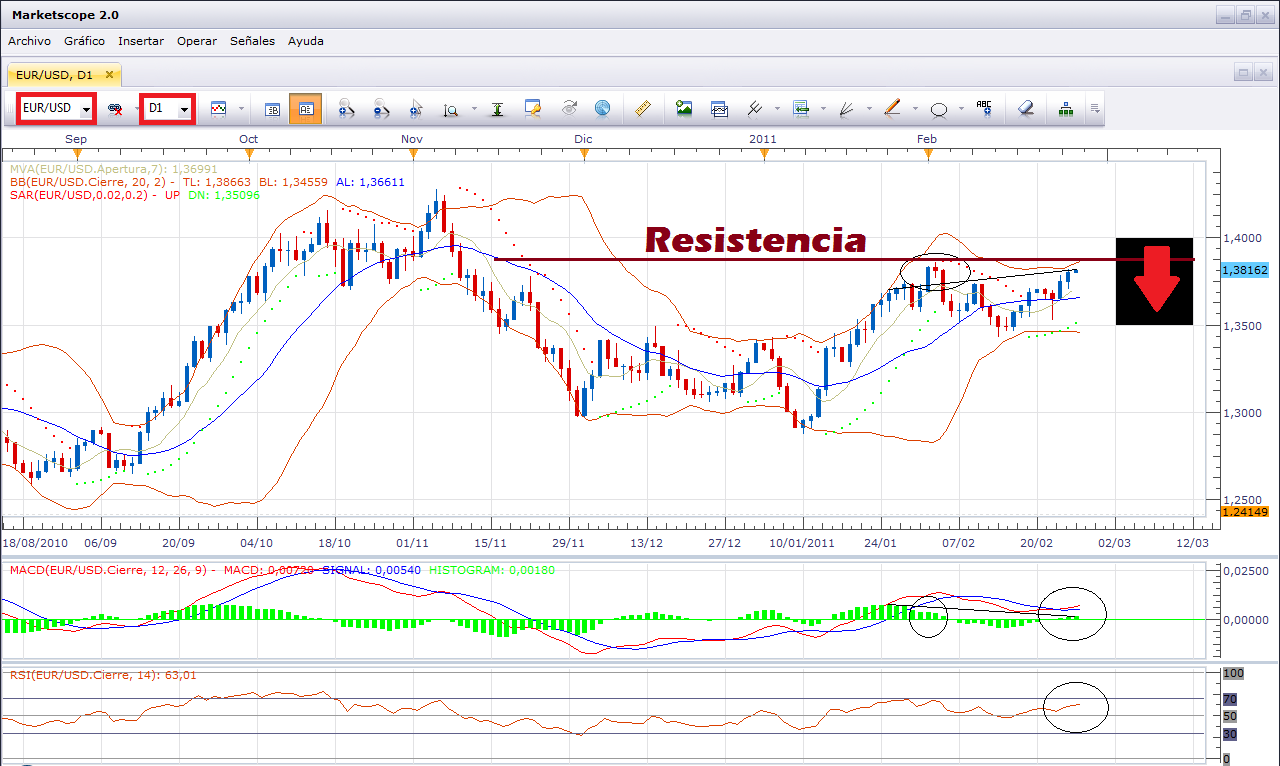This screenshot has width=1280, height=766.
Task: Click the grey eye view icon
Action: coord(568,108)
